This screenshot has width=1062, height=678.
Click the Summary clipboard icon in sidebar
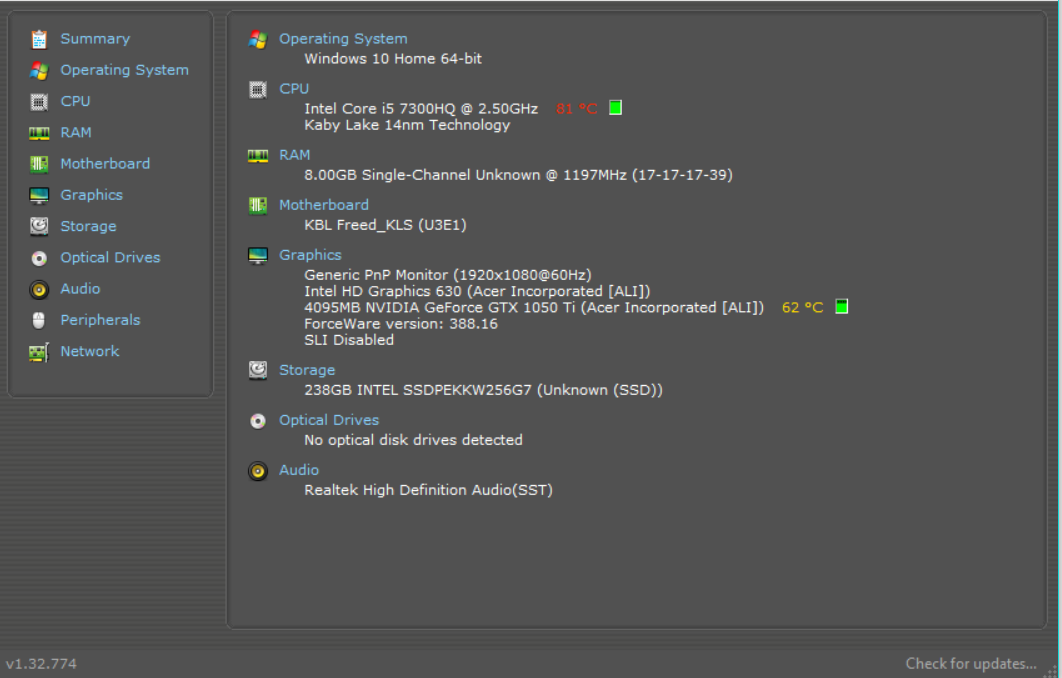point(39,39)
